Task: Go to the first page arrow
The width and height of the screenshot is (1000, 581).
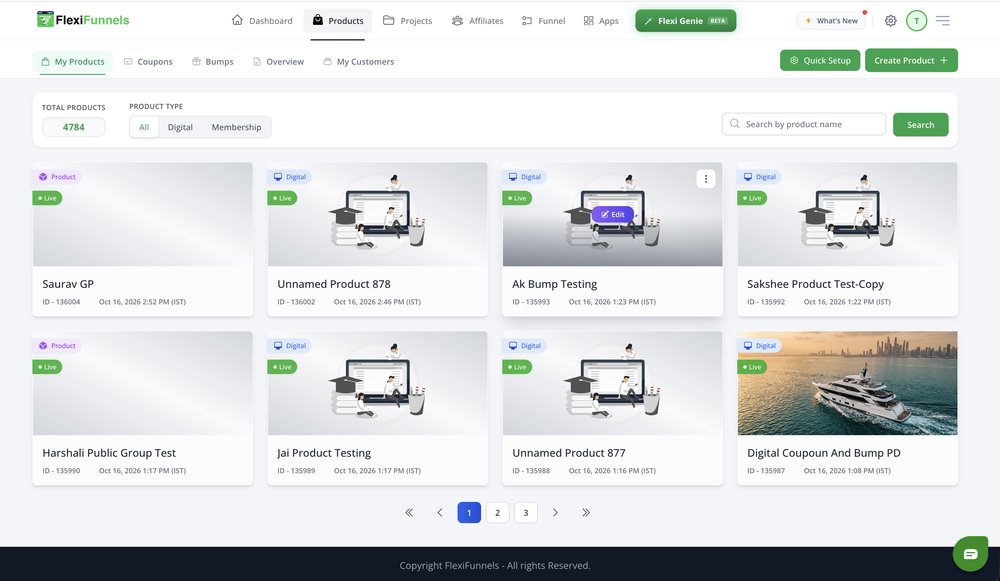Action: point(409,512)
